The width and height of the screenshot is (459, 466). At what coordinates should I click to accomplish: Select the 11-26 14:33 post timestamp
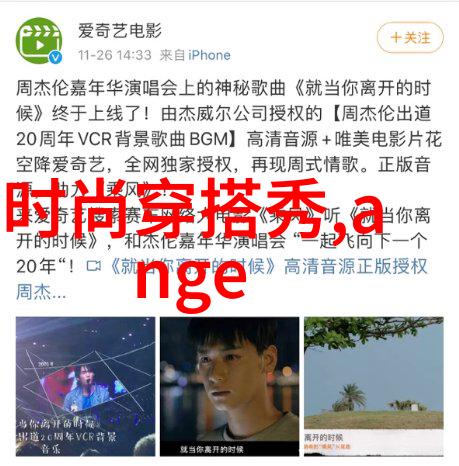[x=115, y=55]
